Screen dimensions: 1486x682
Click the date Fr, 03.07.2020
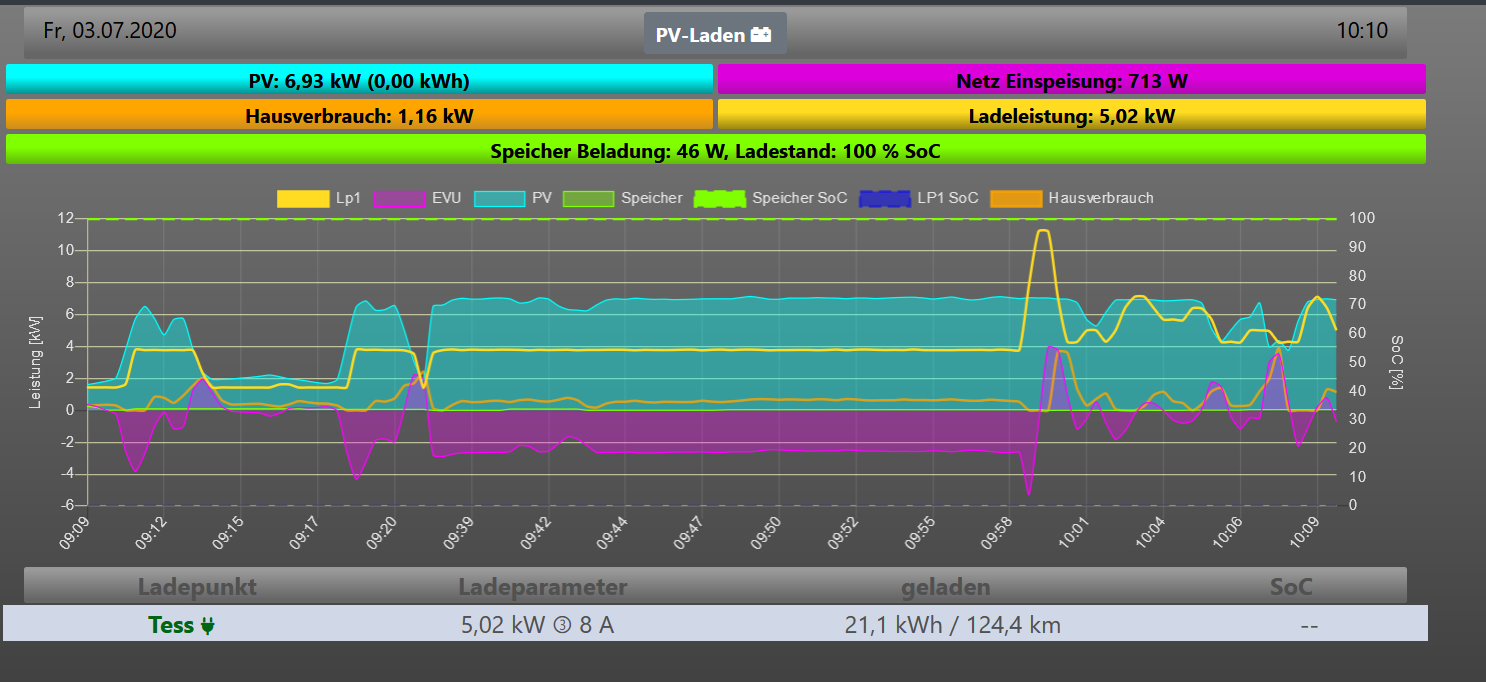pyautogui.click(x=110, y=31)
